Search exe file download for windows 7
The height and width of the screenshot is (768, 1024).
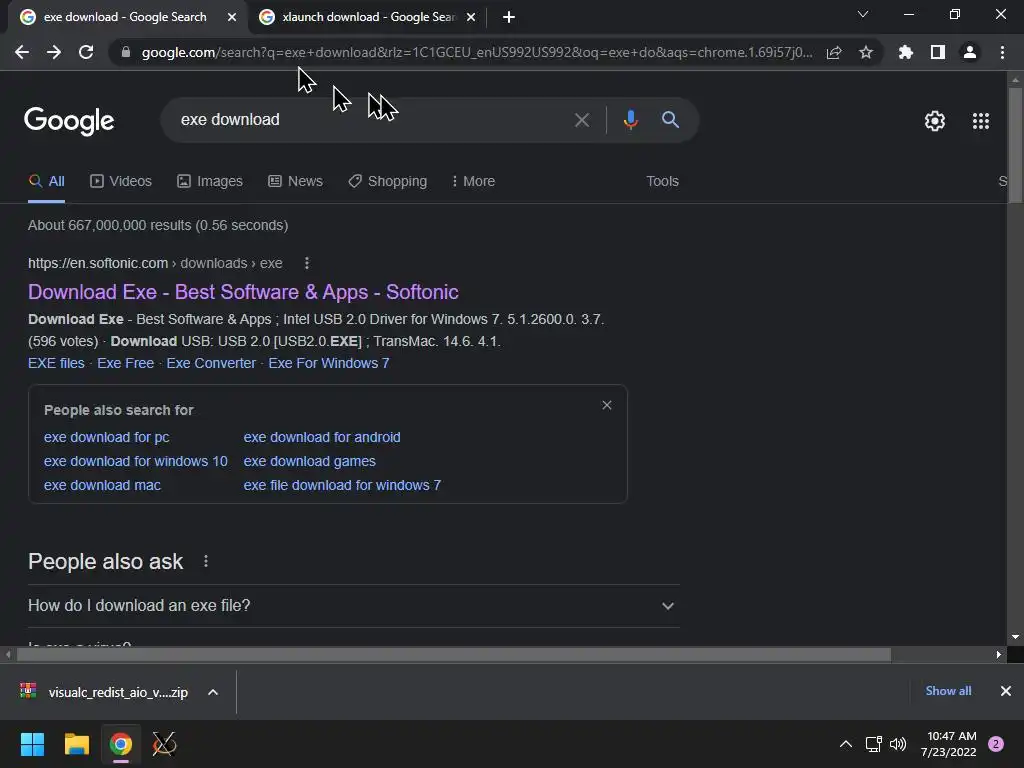[x=342, y=485]
